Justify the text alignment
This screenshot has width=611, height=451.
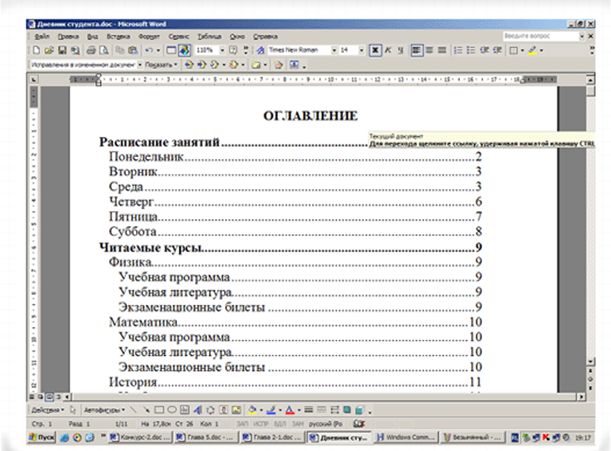click(x=442, y=50)
